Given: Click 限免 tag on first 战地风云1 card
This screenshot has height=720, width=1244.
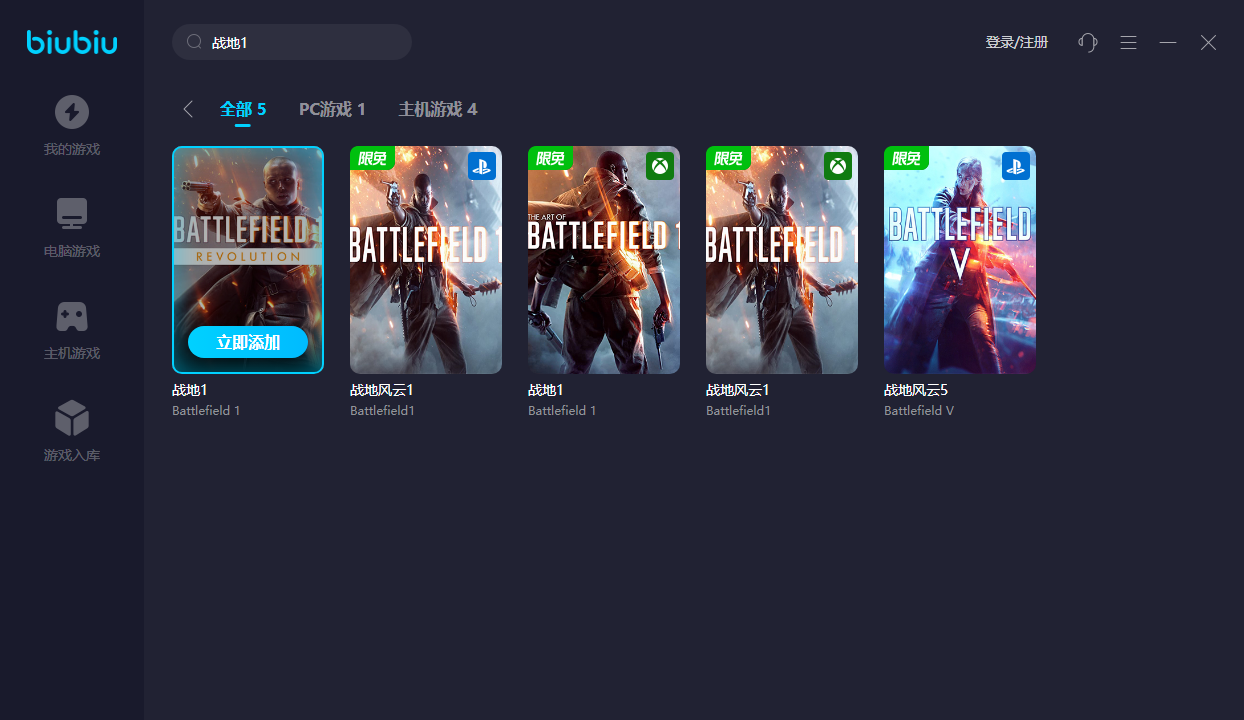Looking at the screenshot, I should click(372, 158).
